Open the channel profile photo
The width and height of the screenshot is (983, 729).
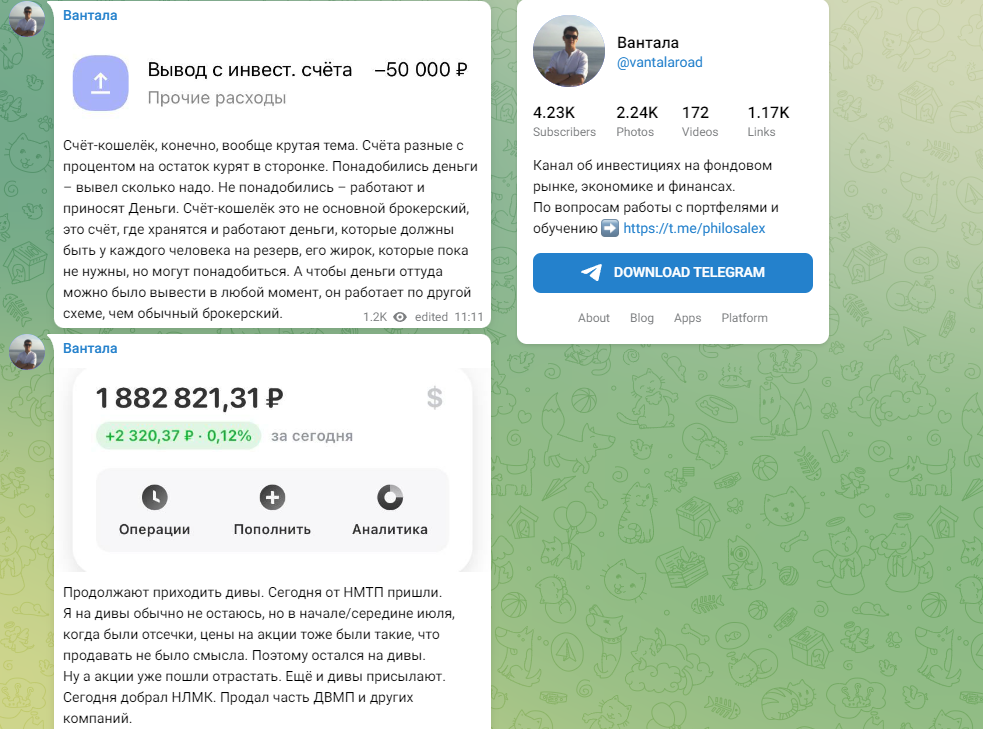pyautogui.click(x=570, y=52)
